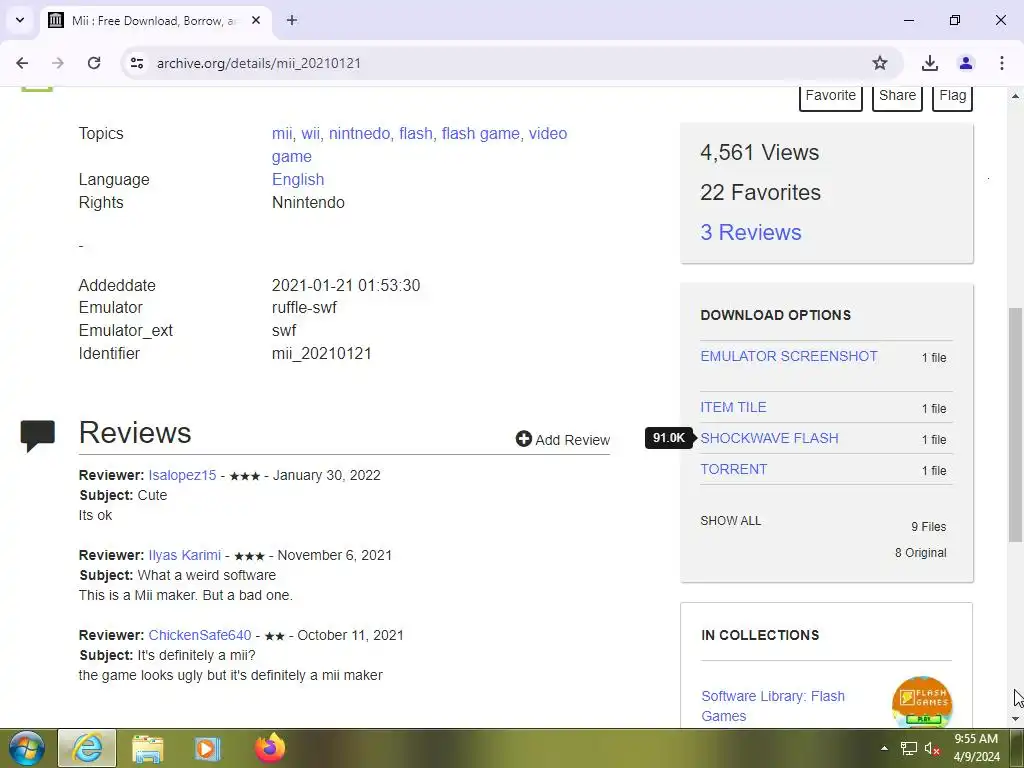Open Windows Media Player from taskbar

207,748
